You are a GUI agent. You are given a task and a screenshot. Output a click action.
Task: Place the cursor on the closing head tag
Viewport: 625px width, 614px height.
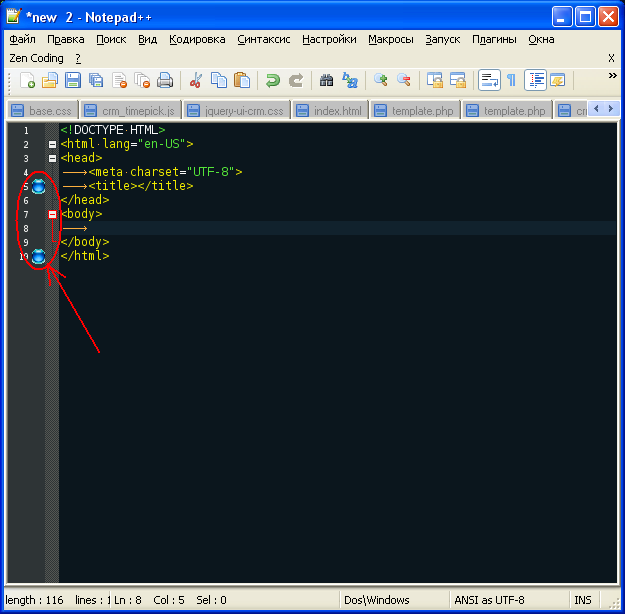click(85, 200)
